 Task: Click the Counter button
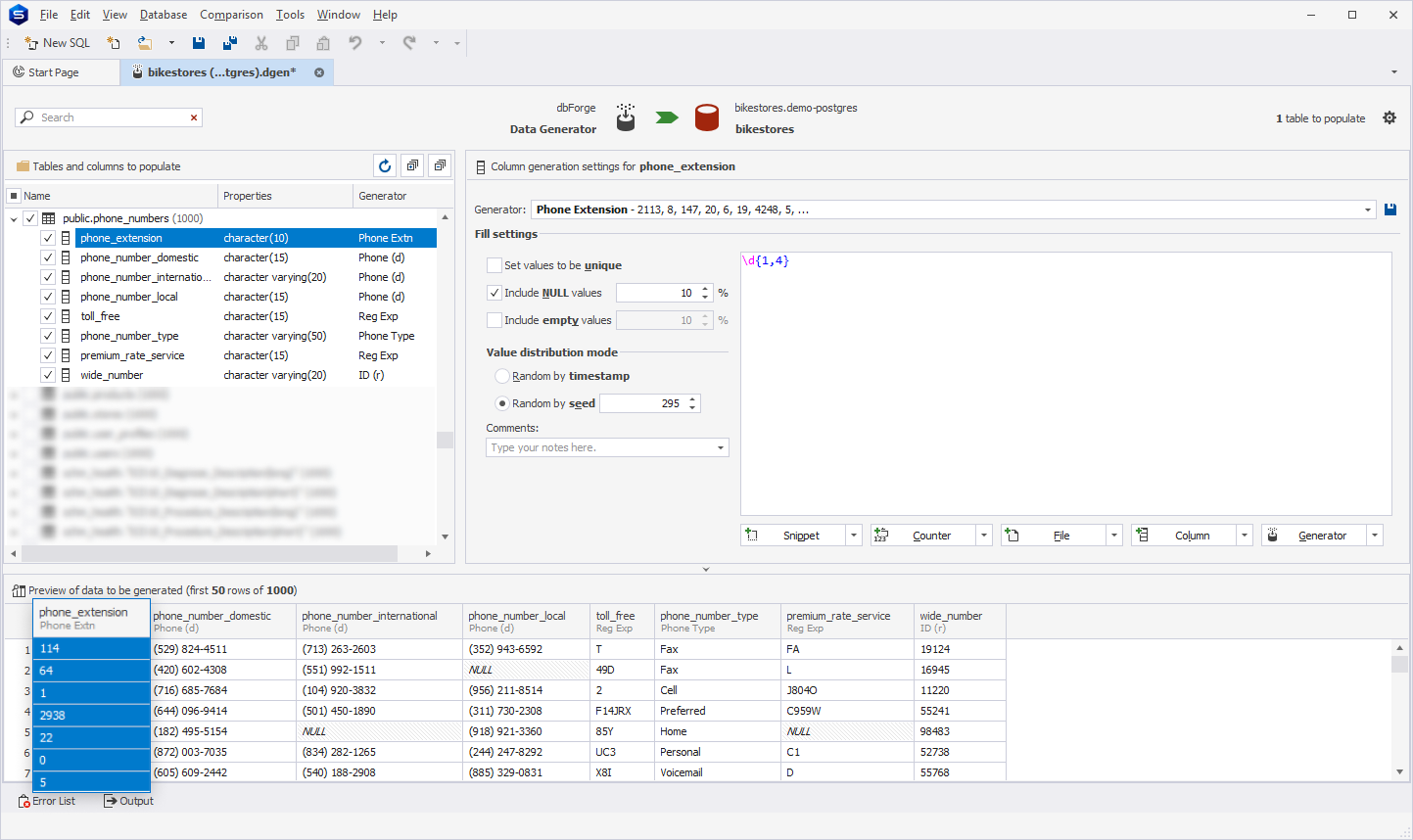(x=923, y=536)
